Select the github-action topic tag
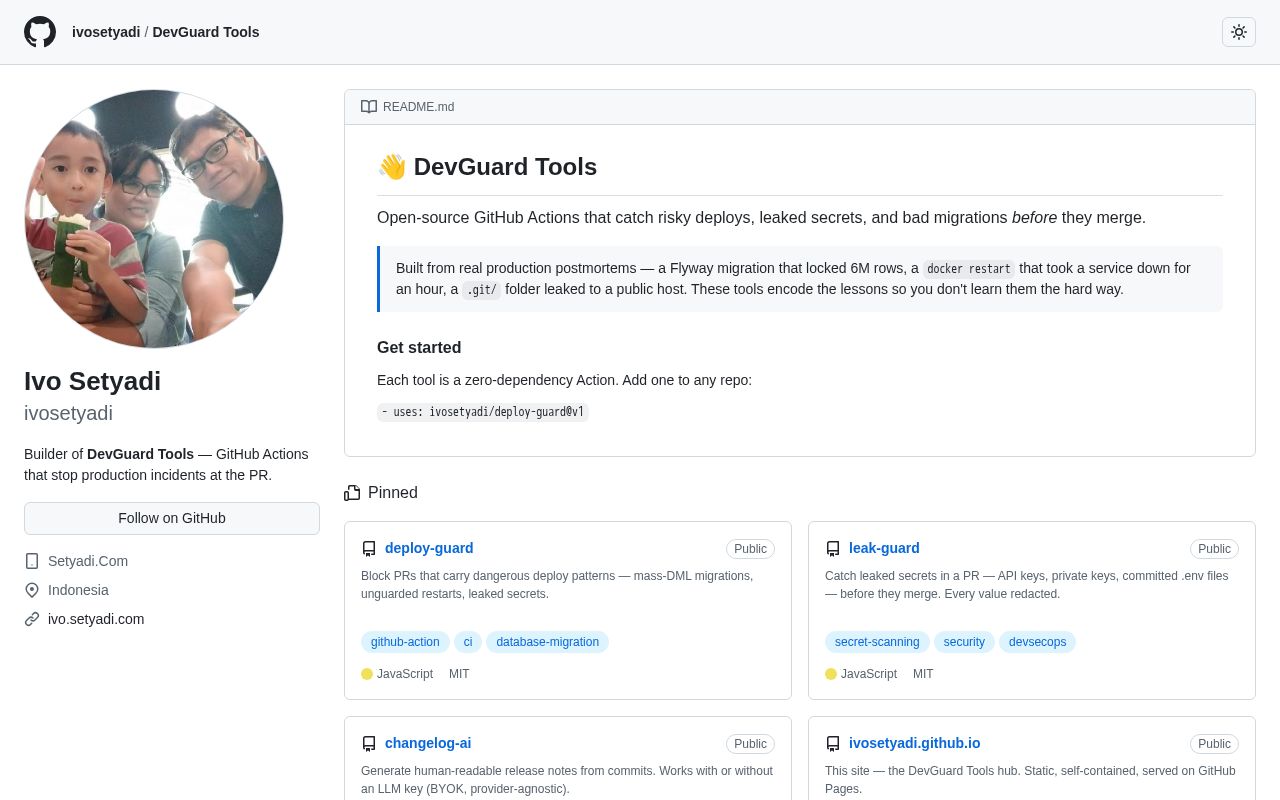The width and height of the screenshot is (1280, 800). pyautogui.click(x=405, y=642)
